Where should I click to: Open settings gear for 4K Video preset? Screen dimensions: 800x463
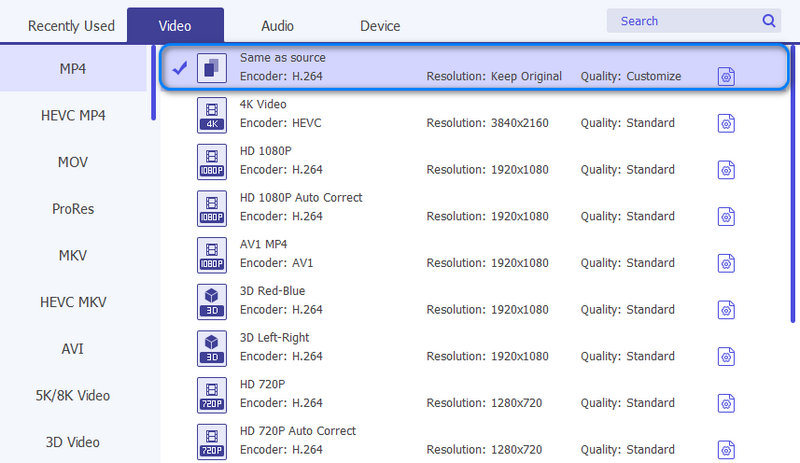coord(726,123)
